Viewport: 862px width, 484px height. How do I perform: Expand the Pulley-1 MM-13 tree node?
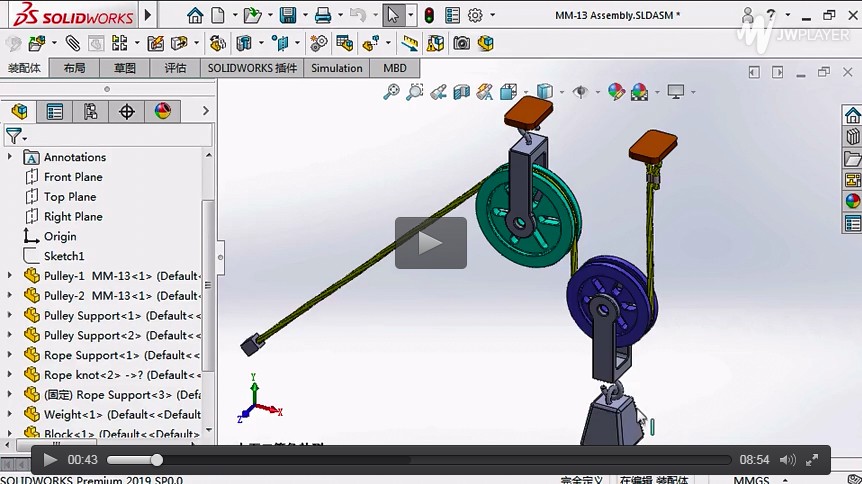[x=10, y=275]
